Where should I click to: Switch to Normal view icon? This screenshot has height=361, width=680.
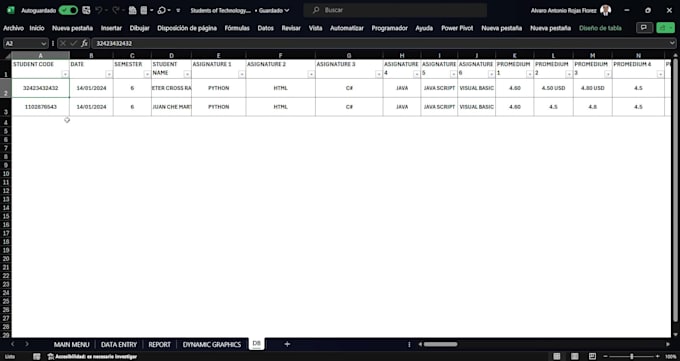pyautogui.click(x=557, y=357)
